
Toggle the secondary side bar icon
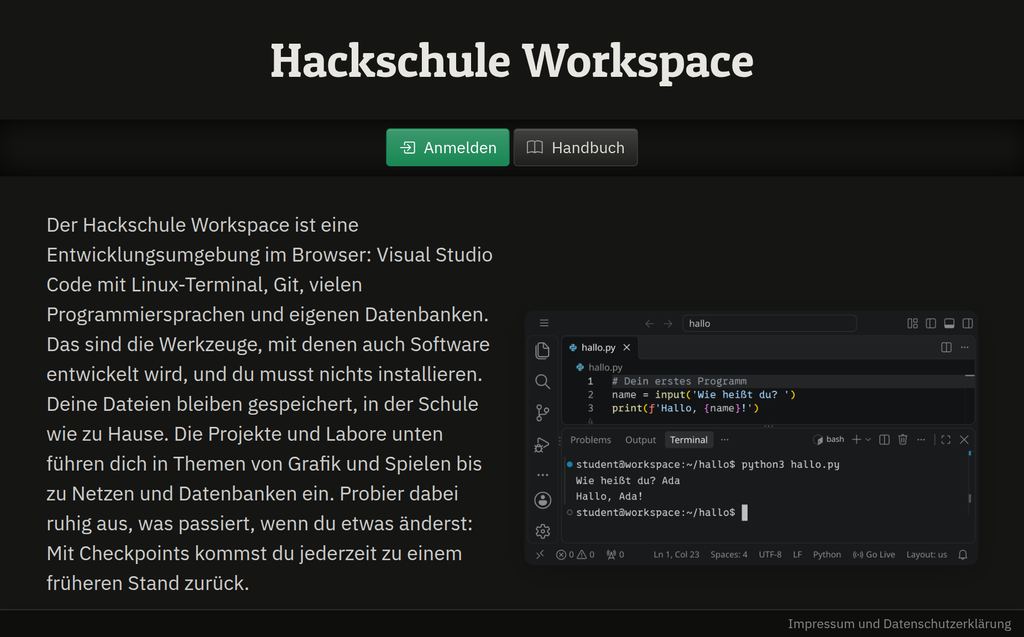pos(968,323)
